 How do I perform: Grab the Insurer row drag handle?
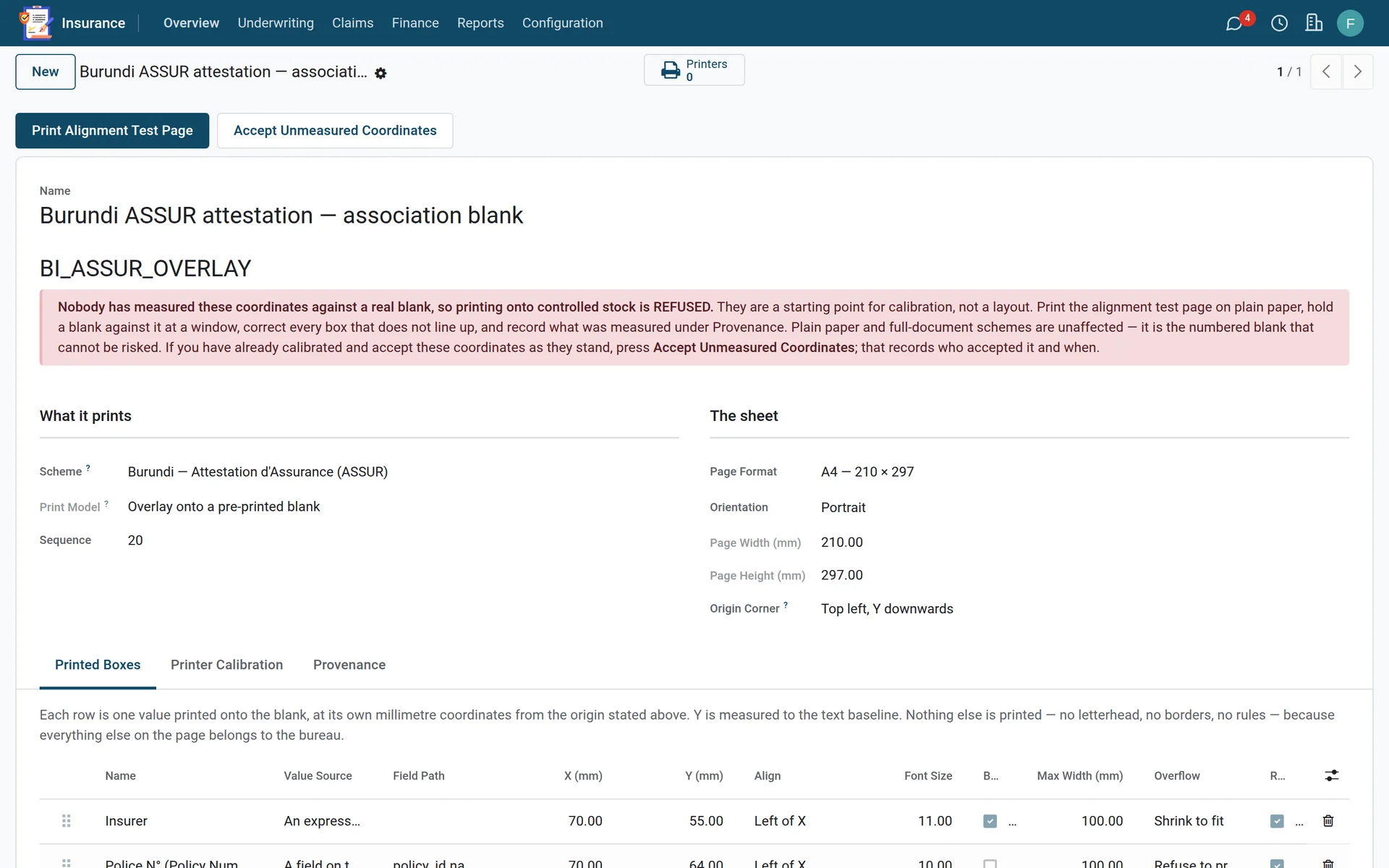(66, 821)
